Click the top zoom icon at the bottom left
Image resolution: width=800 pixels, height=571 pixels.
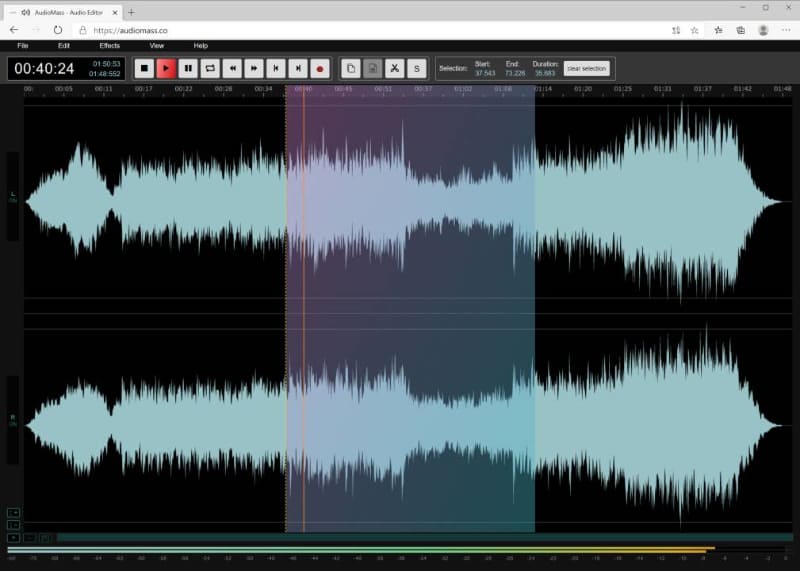point(13,513)
